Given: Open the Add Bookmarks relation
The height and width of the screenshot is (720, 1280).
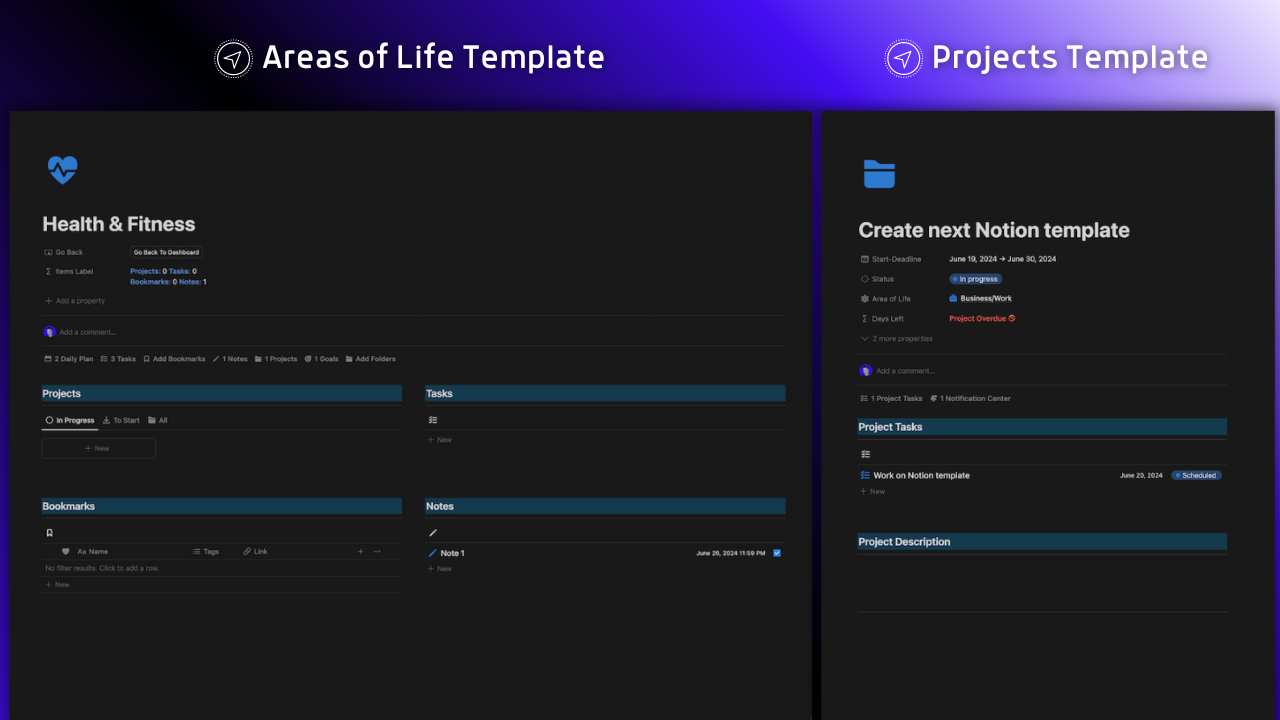Looking at the screenshot, I should coord(174,358).
